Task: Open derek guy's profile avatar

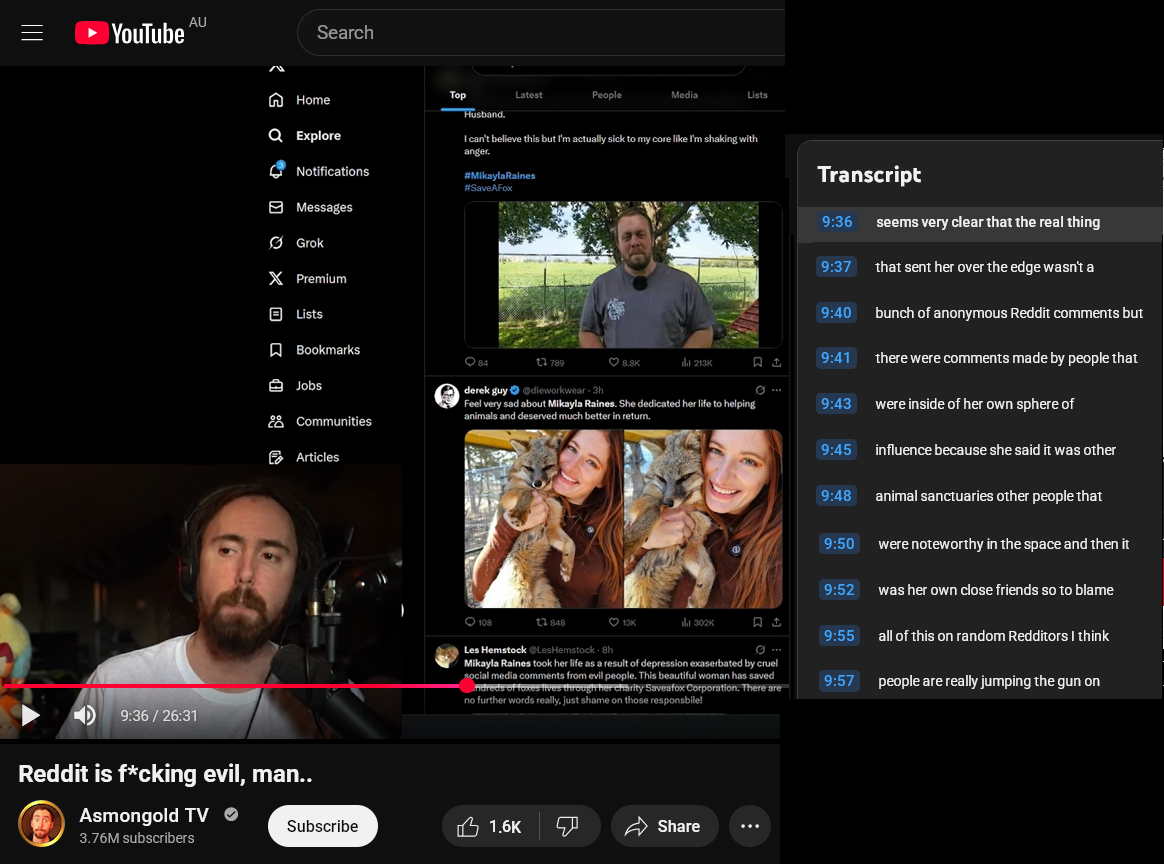Action: click(x=447, y=396)
